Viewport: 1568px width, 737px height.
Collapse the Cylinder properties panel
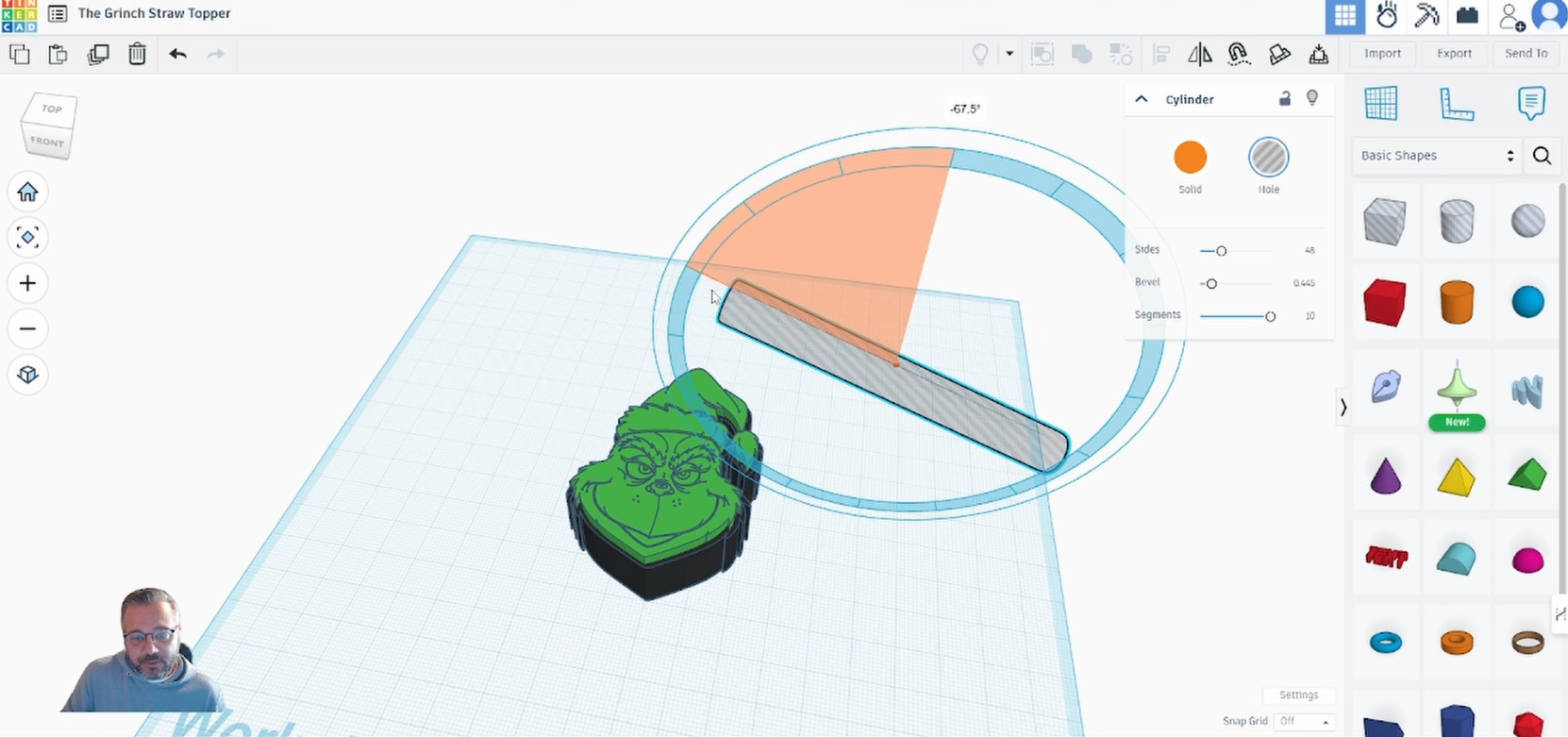[x=1142, y=99]
